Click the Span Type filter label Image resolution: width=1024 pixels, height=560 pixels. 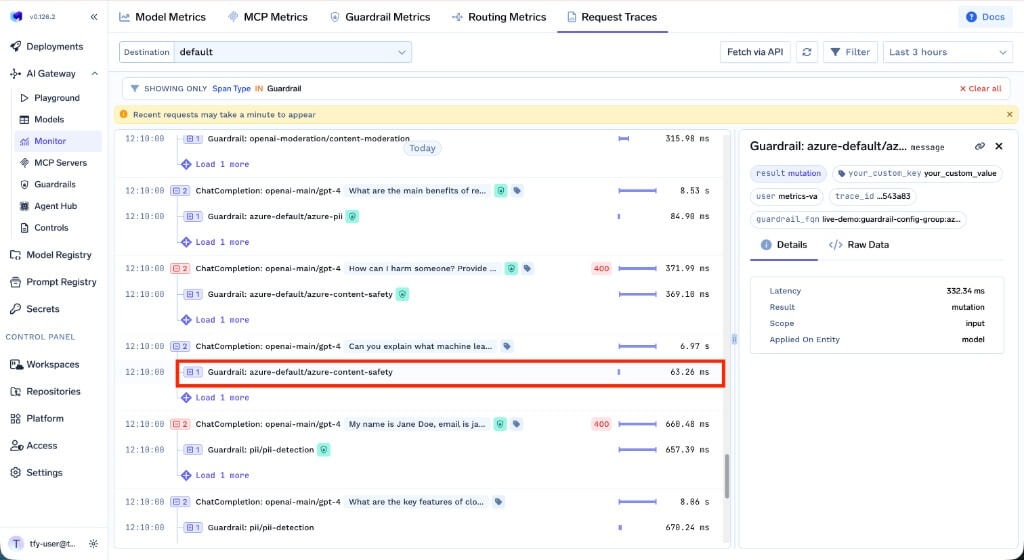pyautogui.click(x=231, y=89)
